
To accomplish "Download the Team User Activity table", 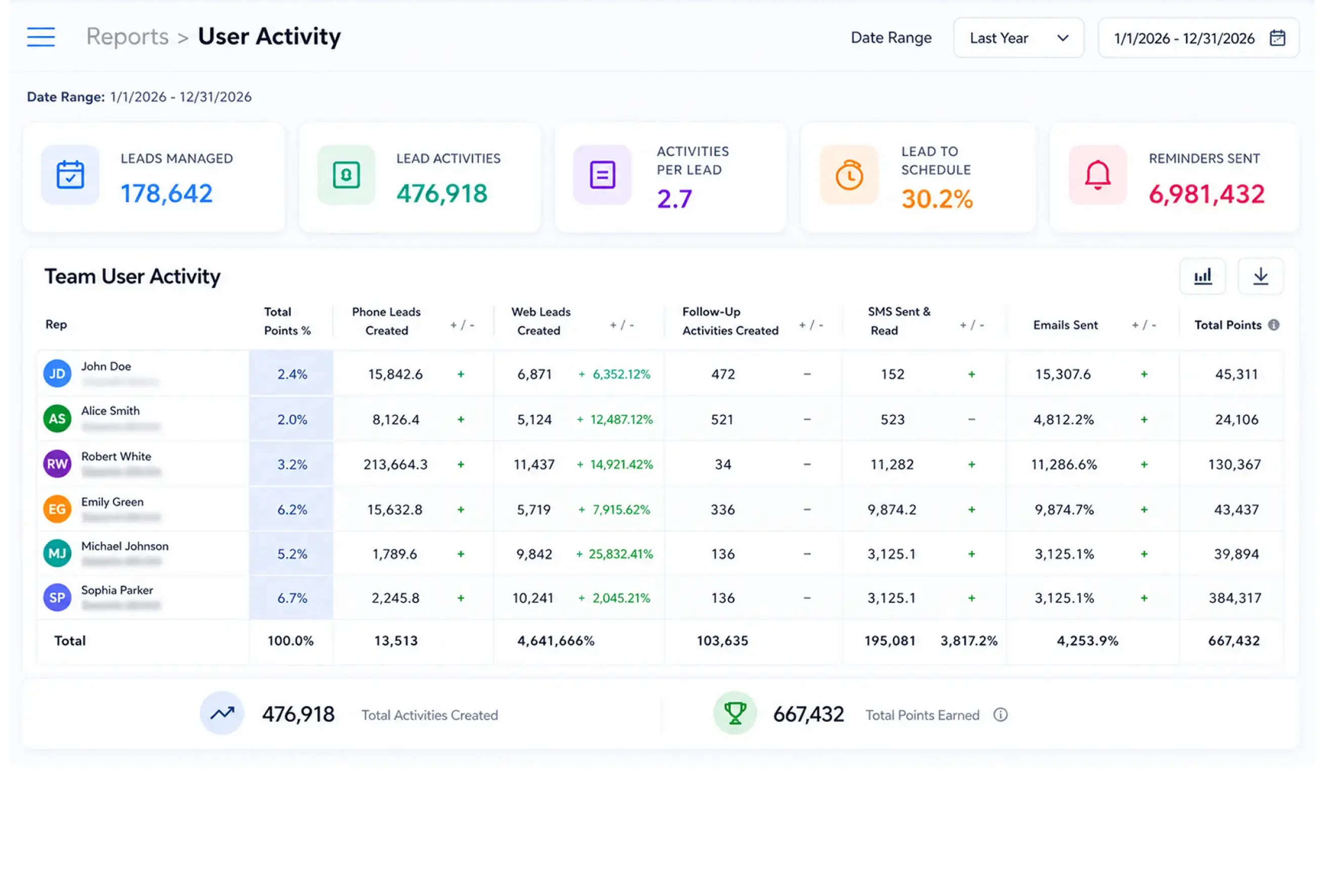I will [x=1261, y=277].
